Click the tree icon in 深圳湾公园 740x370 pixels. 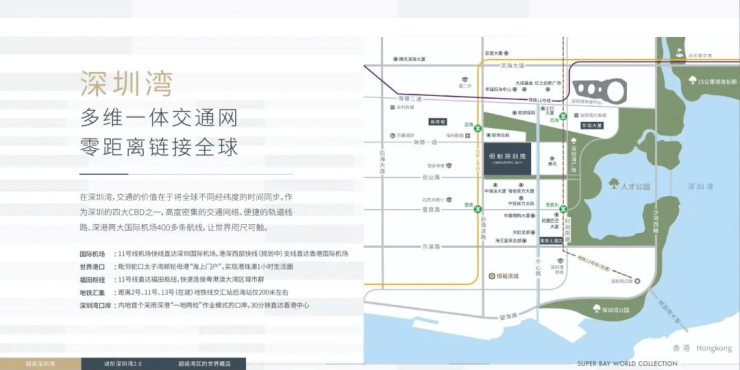coord(597,308)
